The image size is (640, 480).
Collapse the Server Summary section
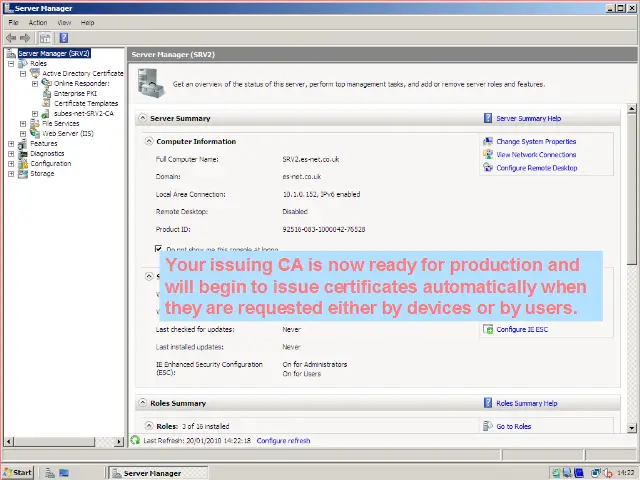tap(142, 118)
